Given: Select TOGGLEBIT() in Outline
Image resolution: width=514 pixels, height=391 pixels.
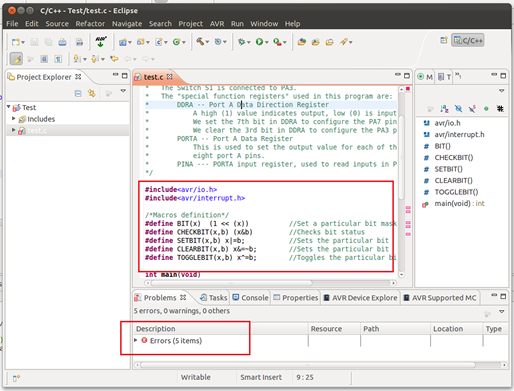Looking at the screenshot, I should click(x=456, y=192).
